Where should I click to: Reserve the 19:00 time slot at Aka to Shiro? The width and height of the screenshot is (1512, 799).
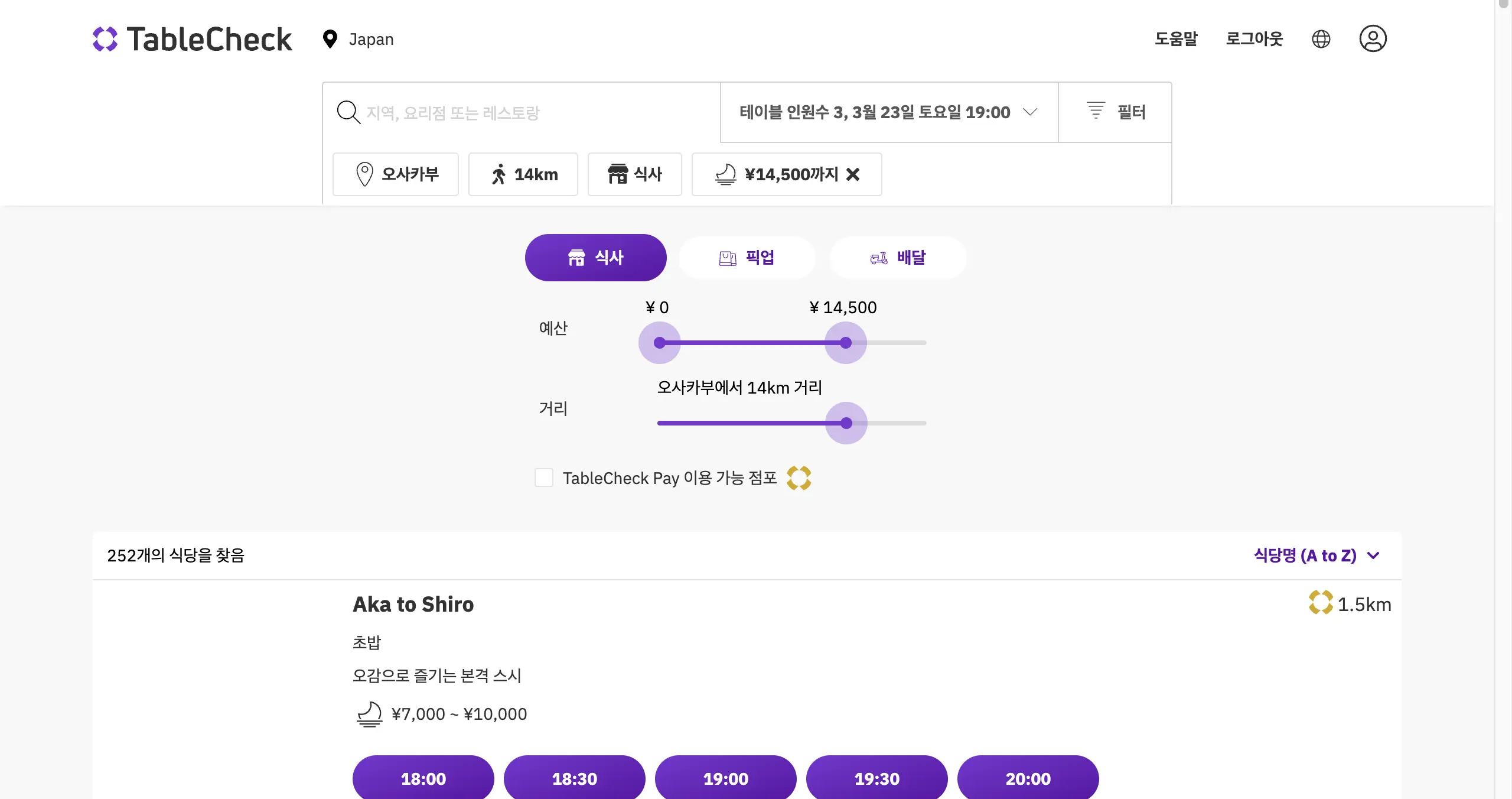pyautogui.click(x=725, y=778)
